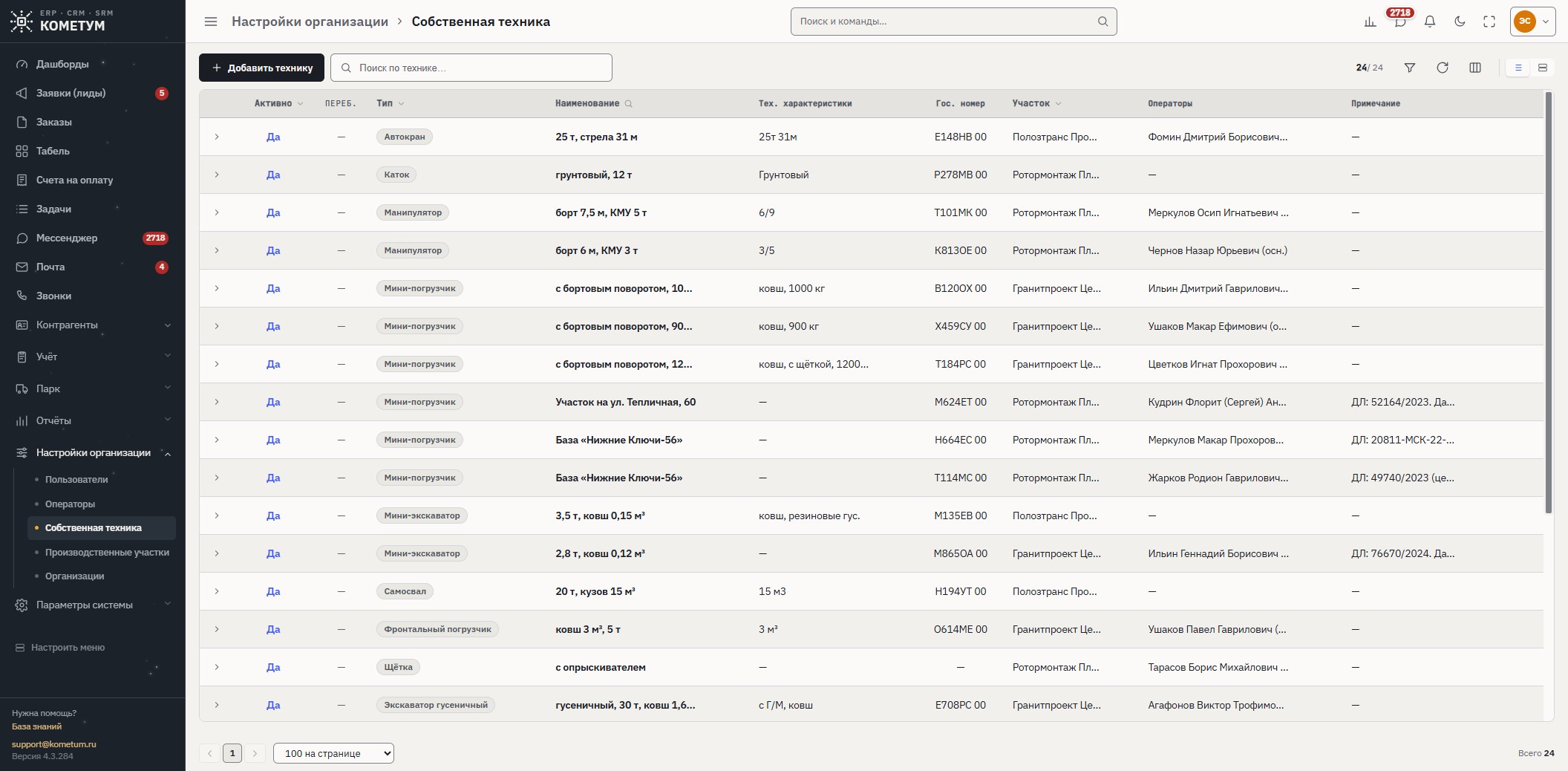Click support@kometum.ru email link
Image resolution: width=1568 pixels, height=771 pixels.
54,744
